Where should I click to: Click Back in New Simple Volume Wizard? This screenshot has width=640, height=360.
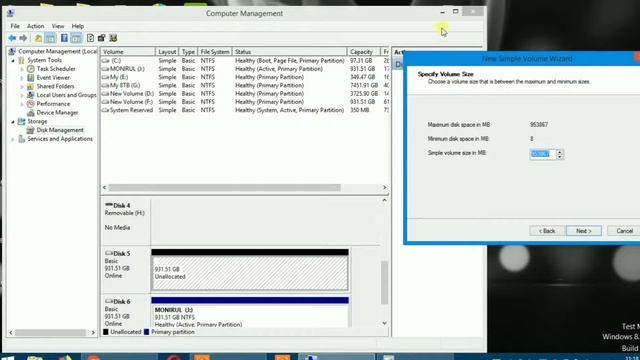click(547, 231)
